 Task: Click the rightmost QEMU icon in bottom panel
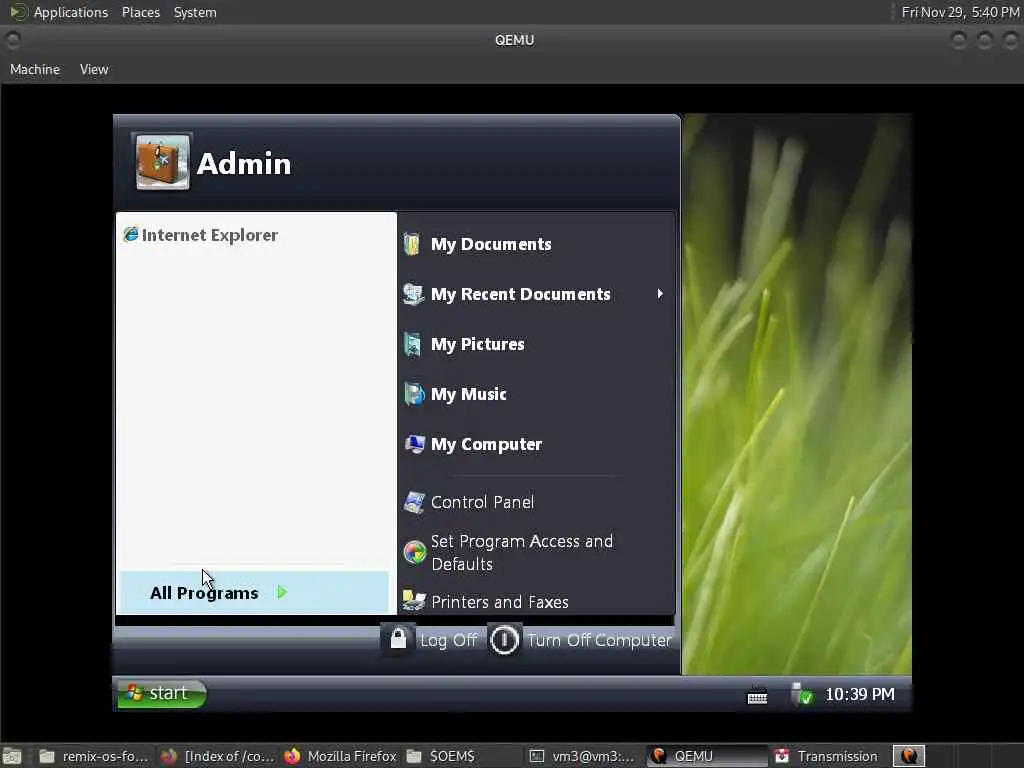click(909, 756)
